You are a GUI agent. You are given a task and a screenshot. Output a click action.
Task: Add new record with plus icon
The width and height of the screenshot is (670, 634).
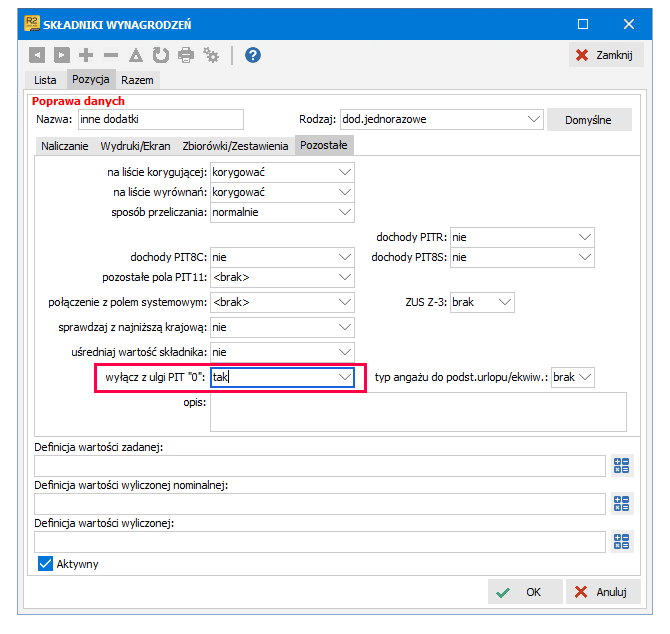pos(86,55)
